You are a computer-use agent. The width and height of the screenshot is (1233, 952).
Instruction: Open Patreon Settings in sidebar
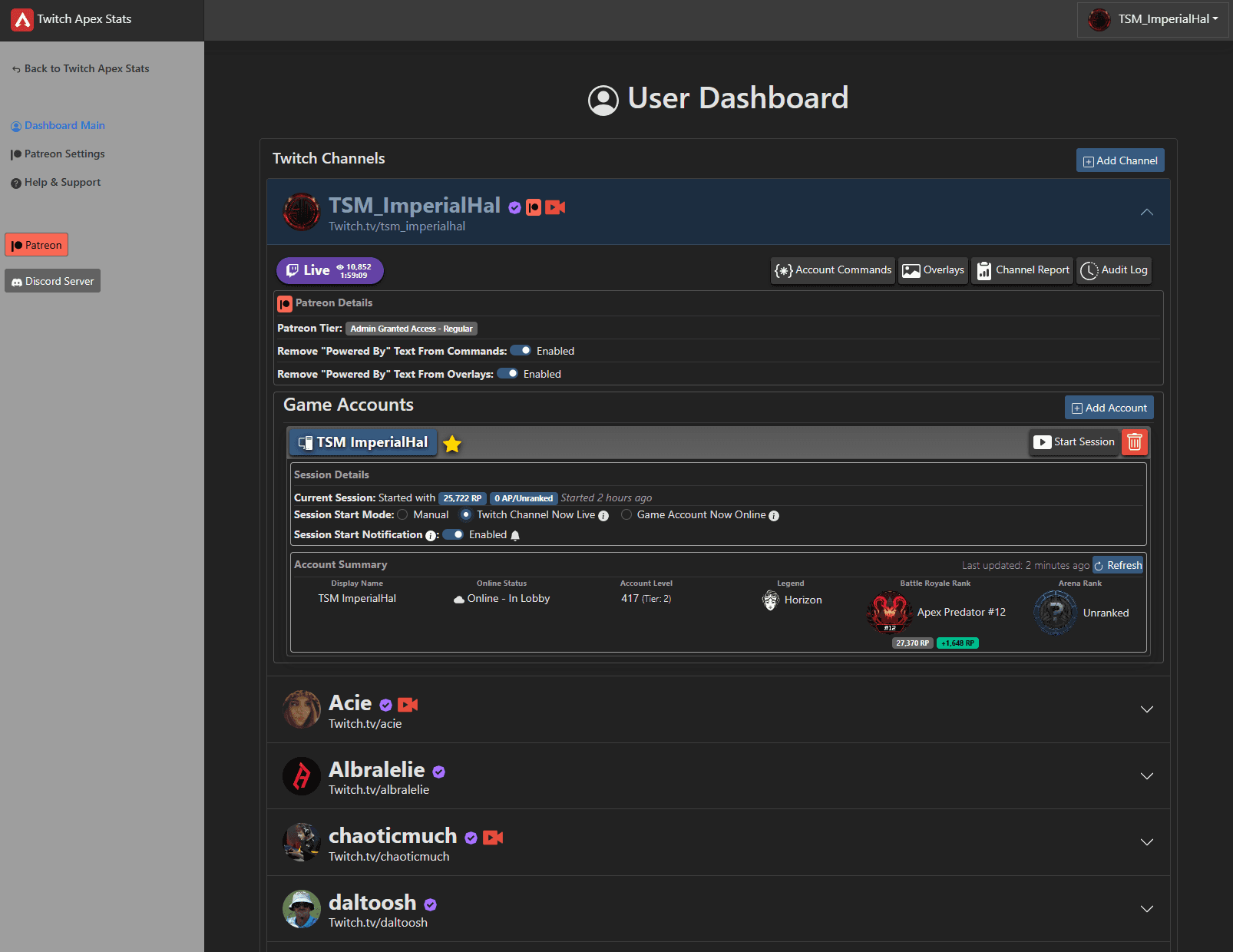coord(58,154)
